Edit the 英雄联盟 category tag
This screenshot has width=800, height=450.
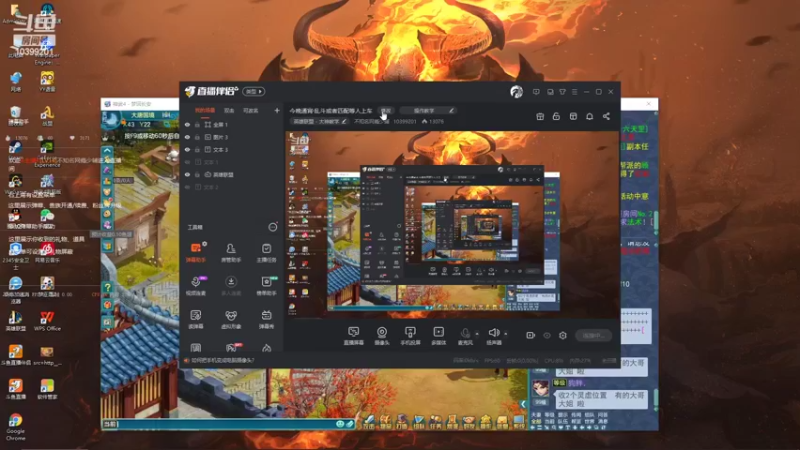tap(319, 121)
